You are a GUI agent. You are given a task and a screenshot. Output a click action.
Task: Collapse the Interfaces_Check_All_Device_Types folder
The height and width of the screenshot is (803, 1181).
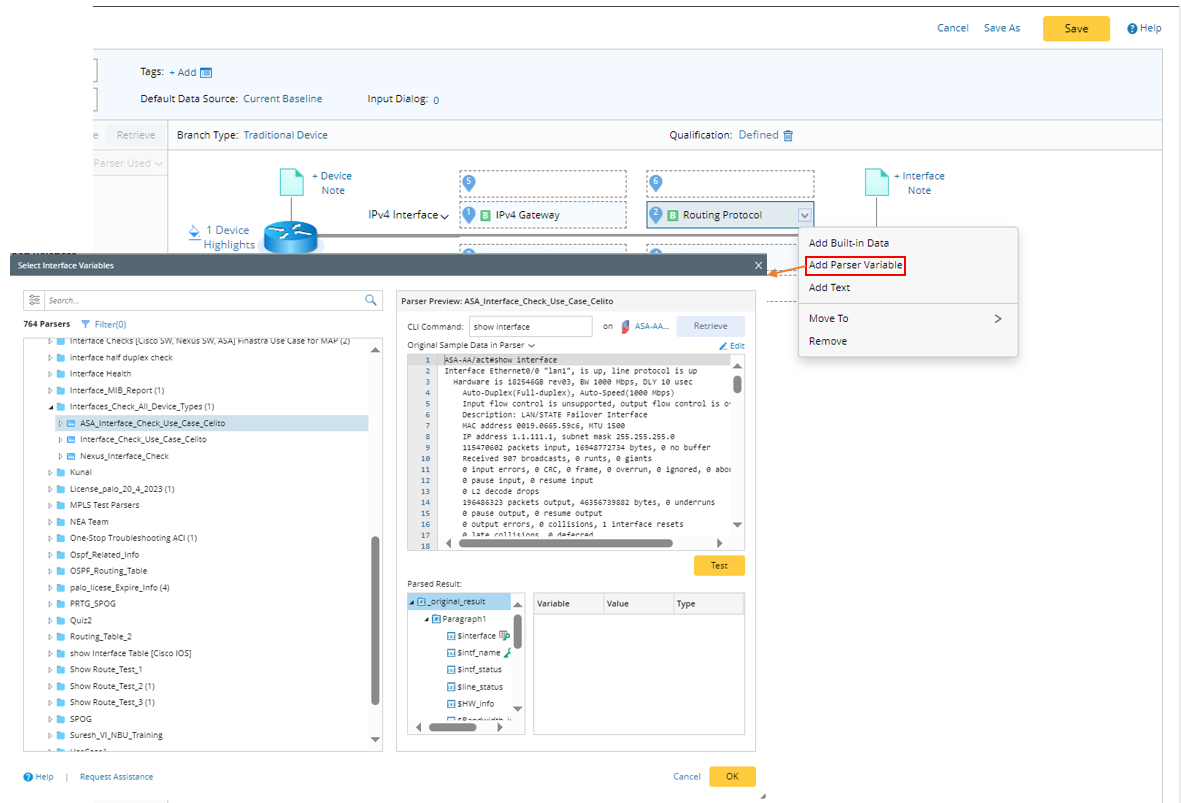tap(50, 407)
